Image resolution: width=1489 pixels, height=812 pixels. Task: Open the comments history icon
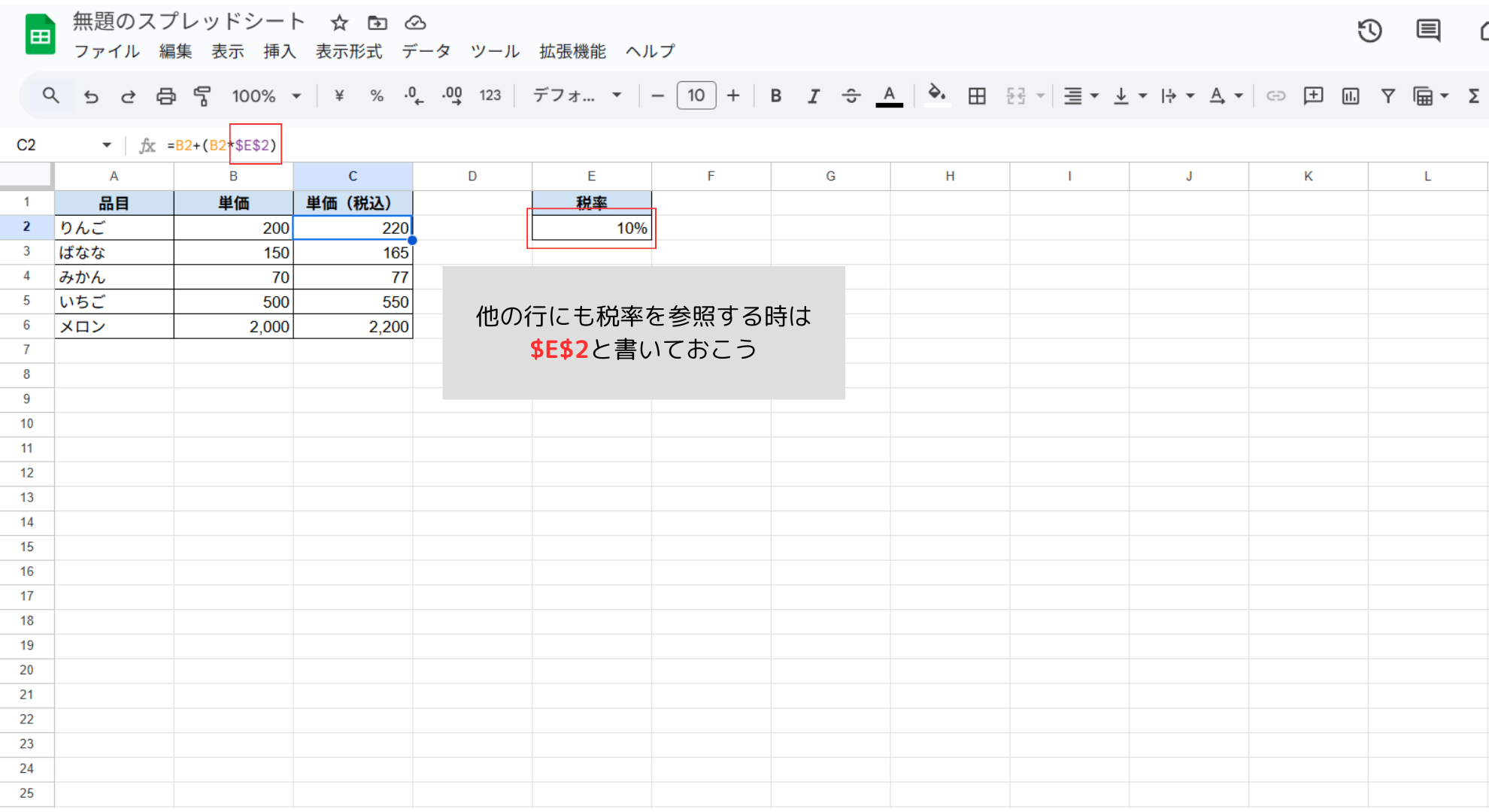[x=1428, y=31]
